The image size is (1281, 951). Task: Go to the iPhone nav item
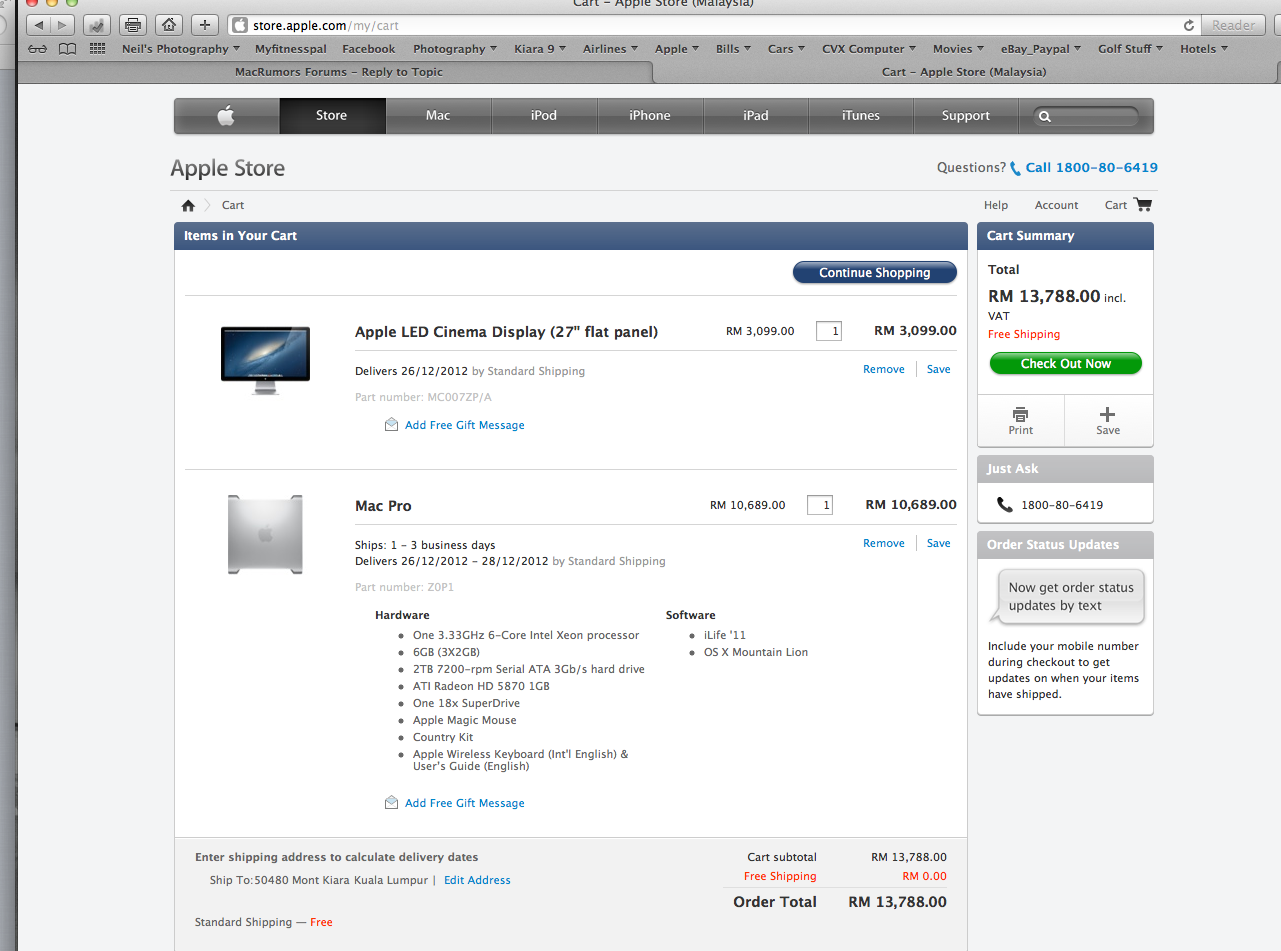tap(650, 116)
